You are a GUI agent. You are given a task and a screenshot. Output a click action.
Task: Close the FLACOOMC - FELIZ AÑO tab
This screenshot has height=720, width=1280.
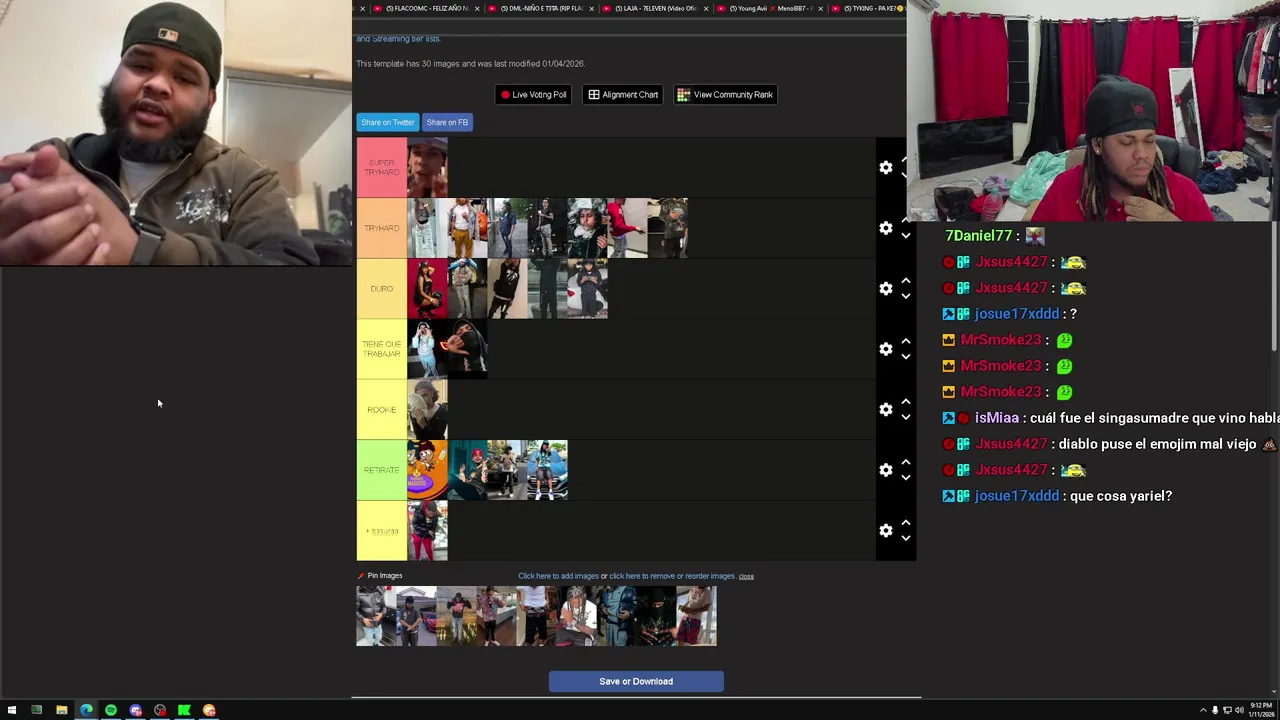(x=477, y=8)
